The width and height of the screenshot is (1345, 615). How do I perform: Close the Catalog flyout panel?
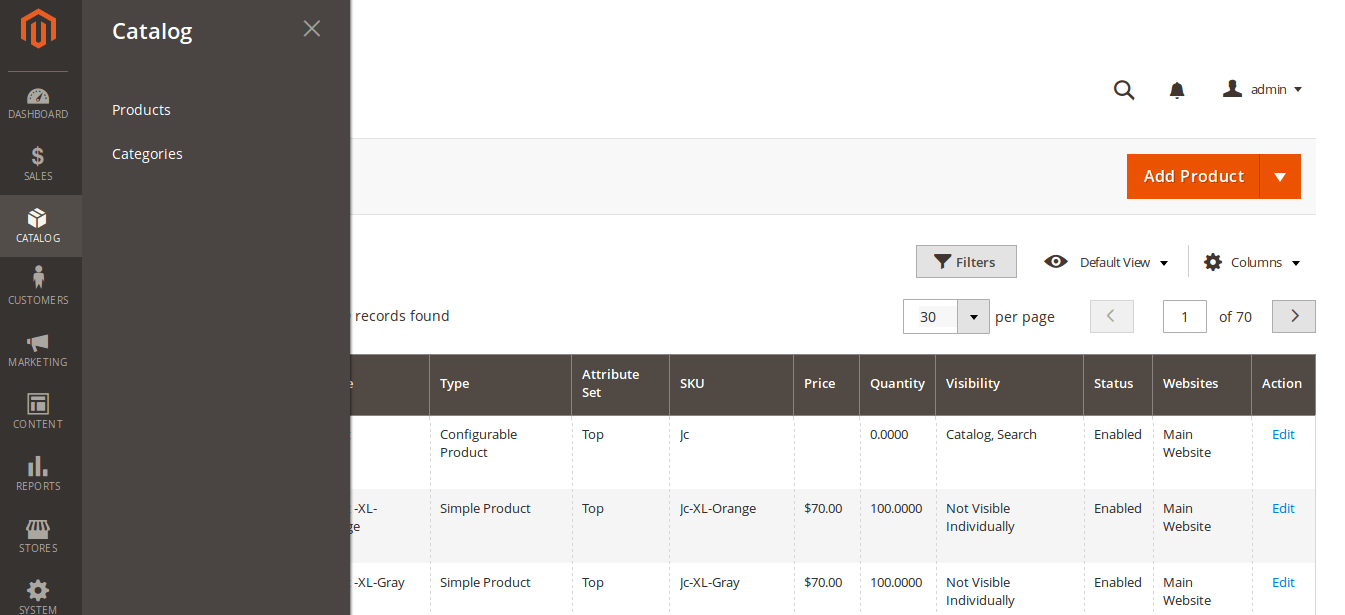(312, 29)
